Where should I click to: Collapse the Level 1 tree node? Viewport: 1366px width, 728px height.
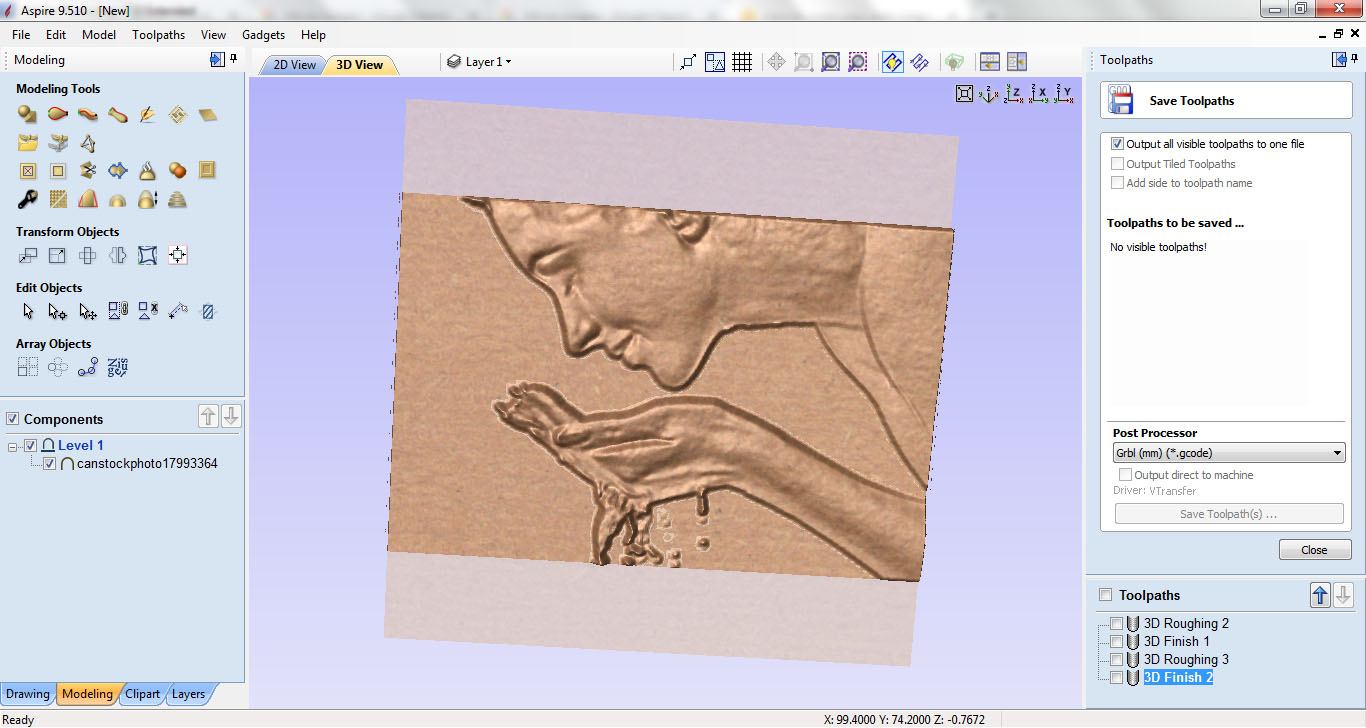[13, 446]
